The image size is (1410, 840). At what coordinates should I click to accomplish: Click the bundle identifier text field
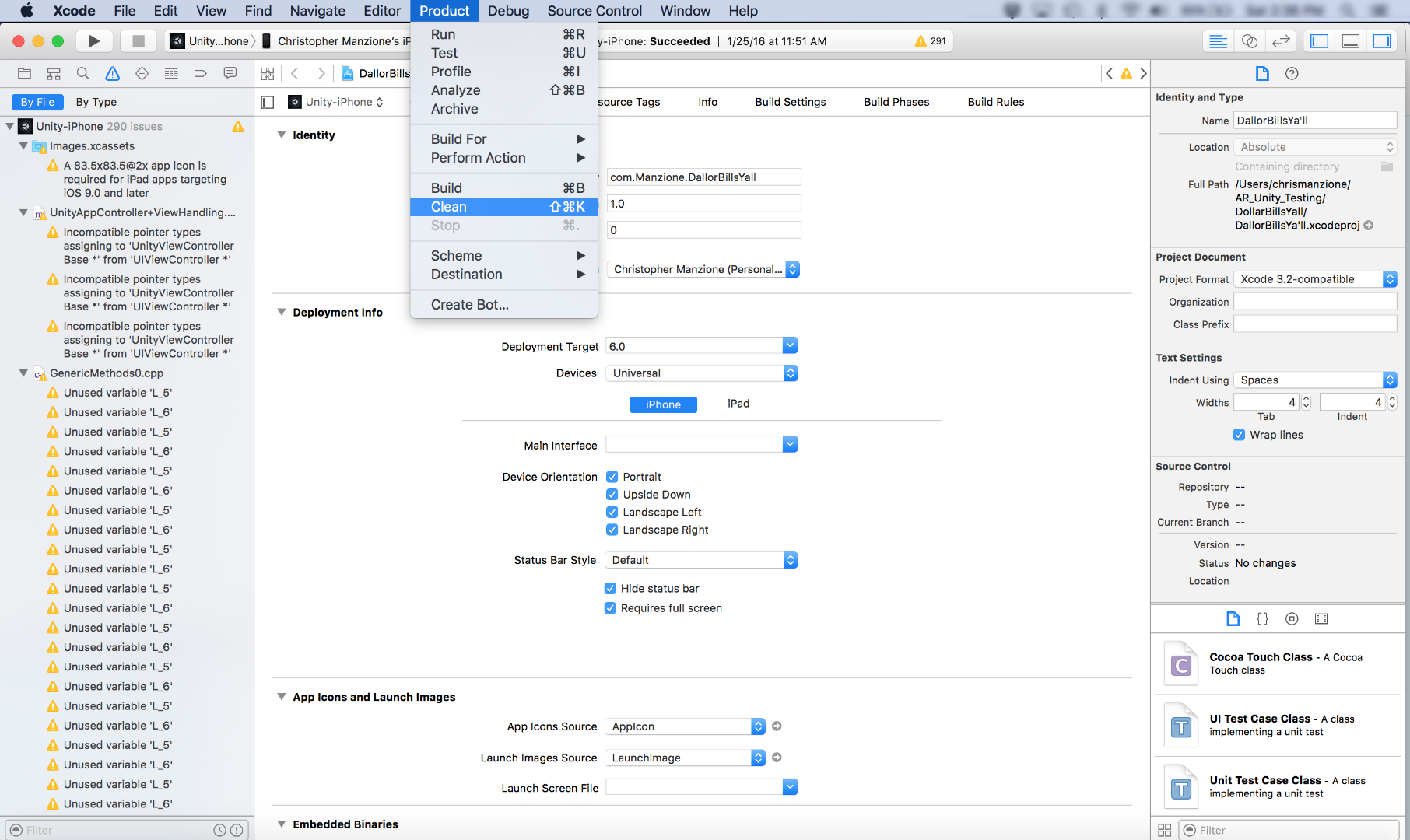(x=703, y=177)
